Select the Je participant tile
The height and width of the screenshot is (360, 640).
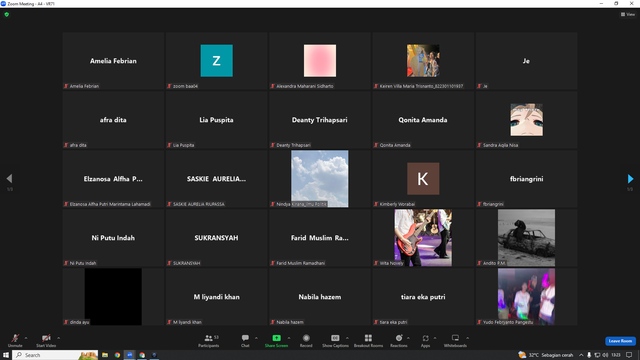[x=527, y=61]
